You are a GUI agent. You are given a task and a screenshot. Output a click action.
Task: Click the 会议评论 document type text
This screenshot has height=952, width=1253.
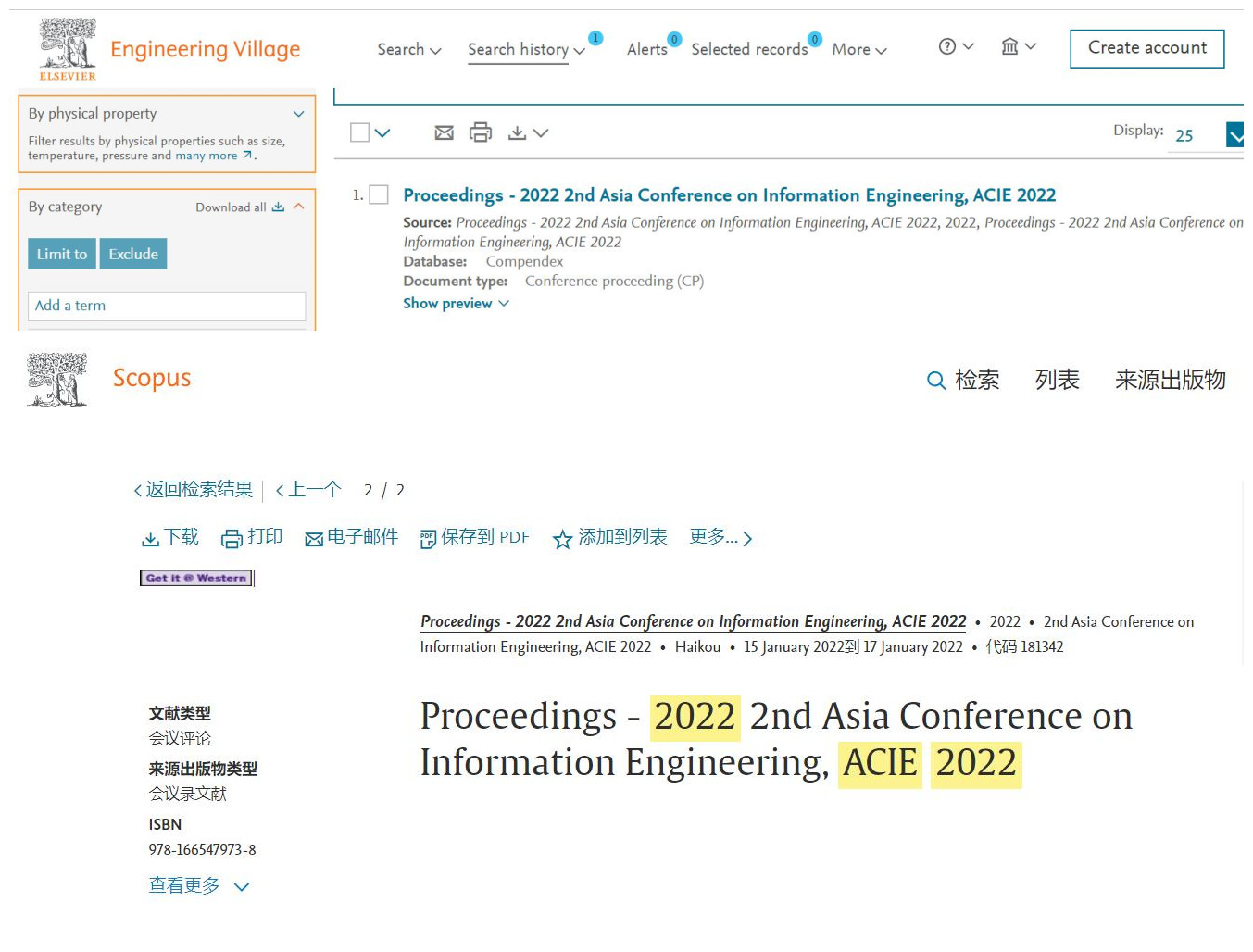point(180,738)
